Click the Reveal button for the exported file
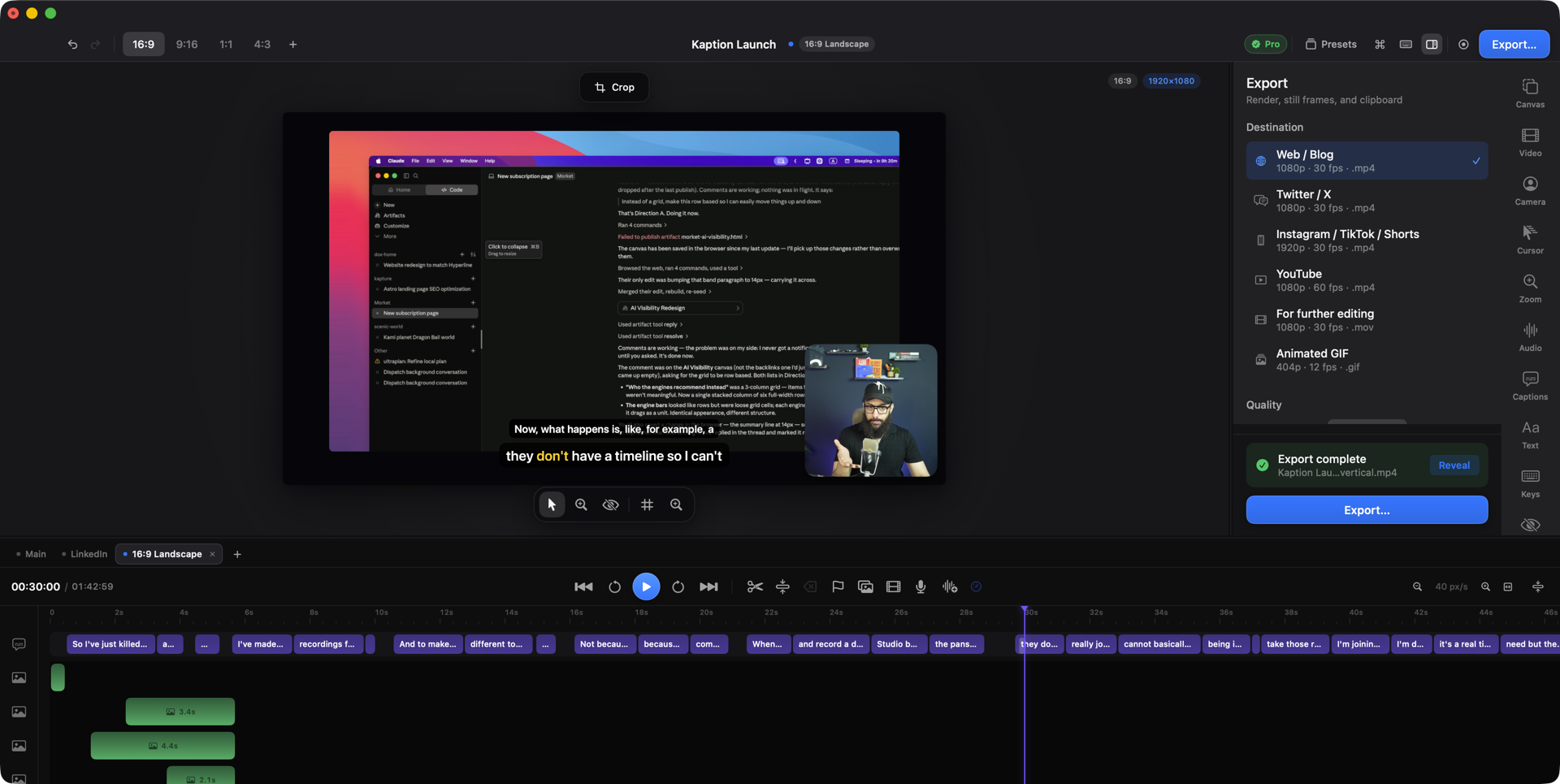This screenshot has width=1560, height=784. coord(1454,466)
